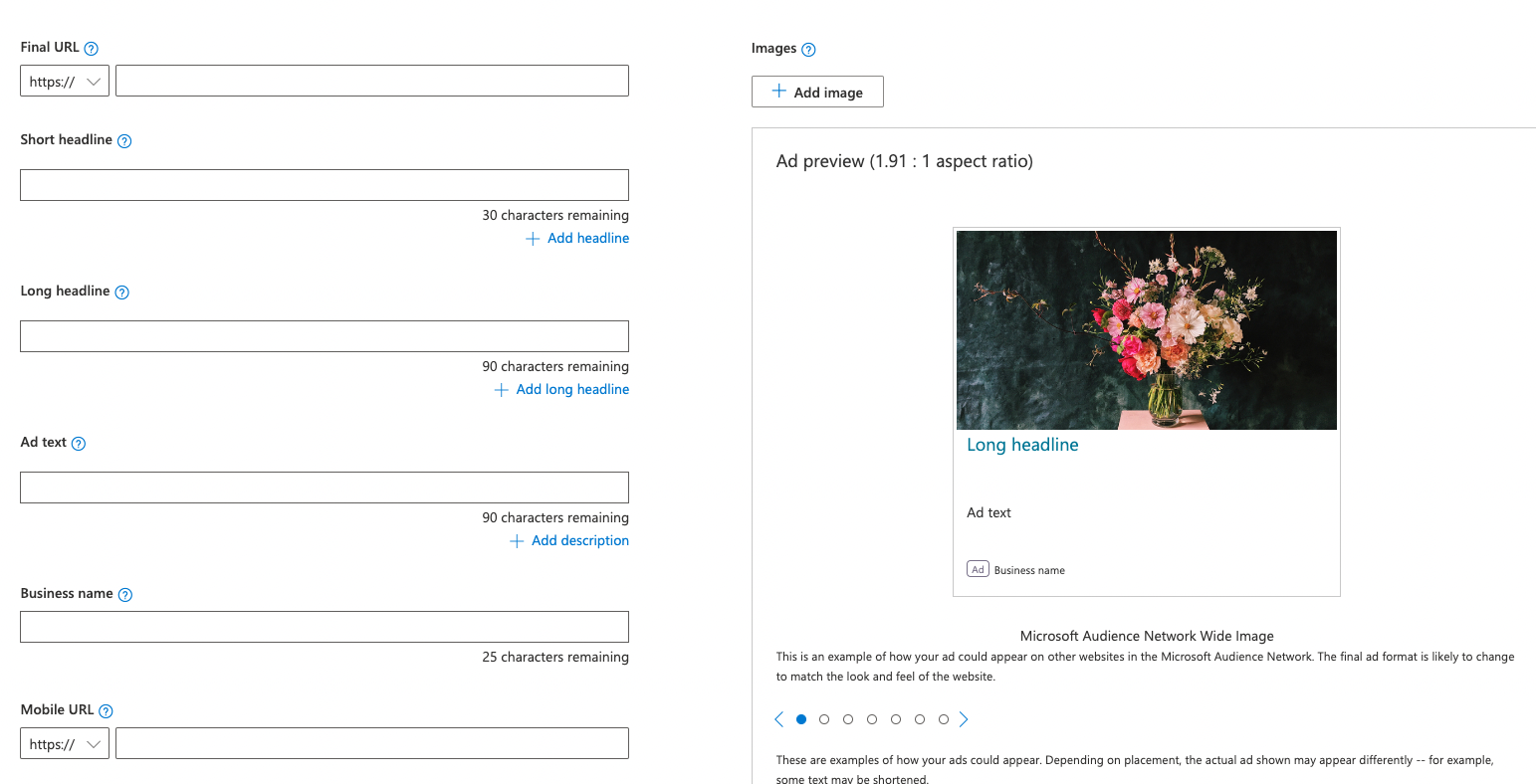Click the 'Business name' text in the ad preview

pos(1029,570)
